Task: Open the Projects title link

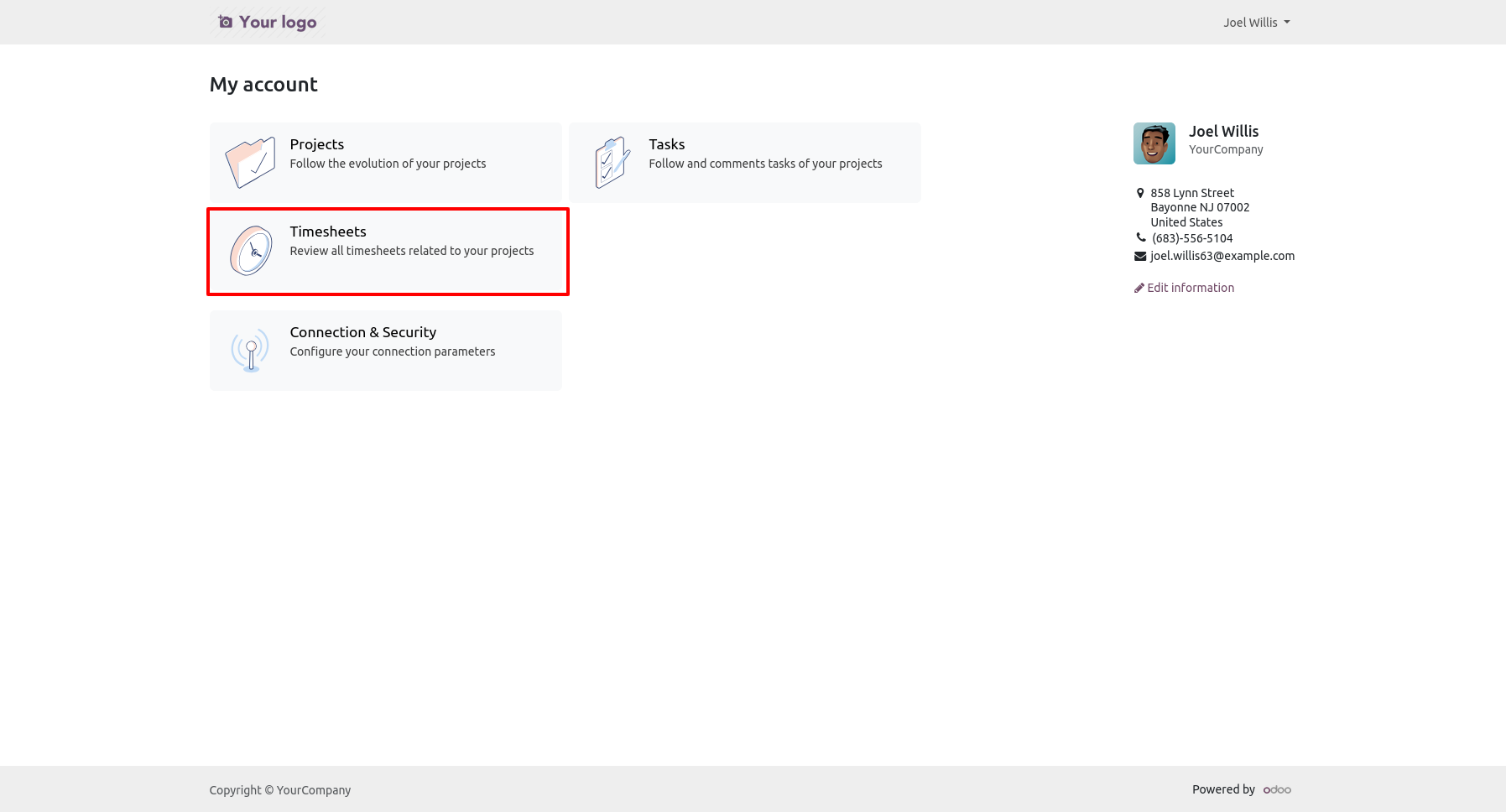Action: tap(316, 144)
